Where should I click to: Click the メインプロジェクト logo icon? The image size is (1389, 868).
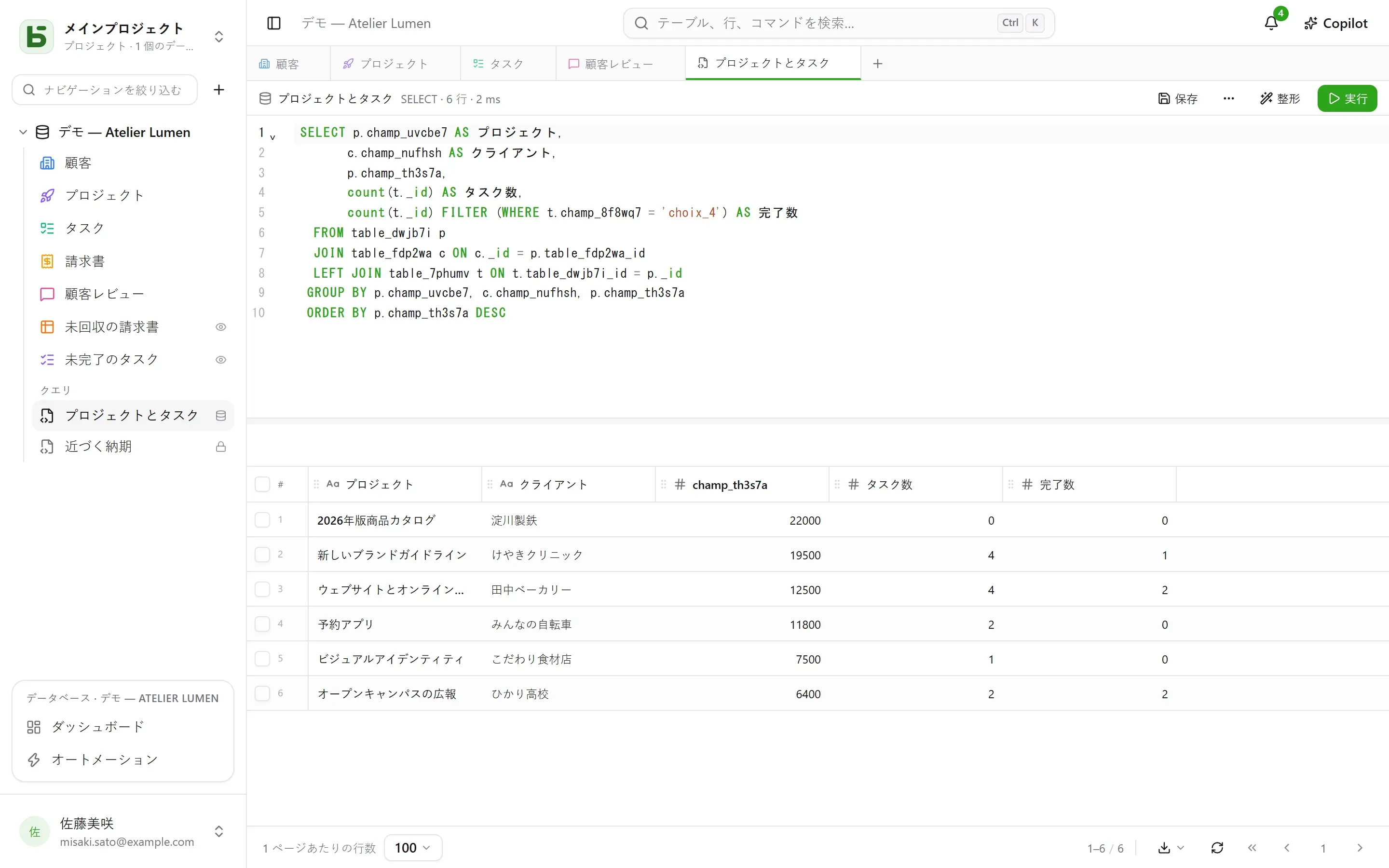pyautogui.click(x=37, y=37)
